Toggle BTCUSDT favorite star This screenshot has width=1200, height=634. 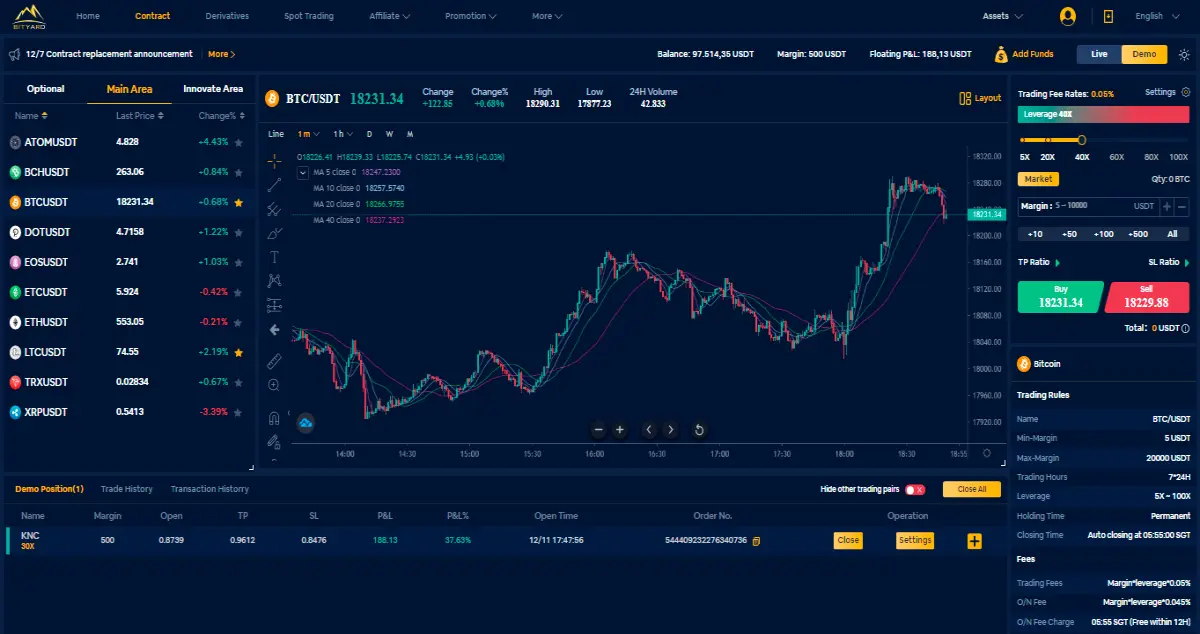tap(239, 202)
